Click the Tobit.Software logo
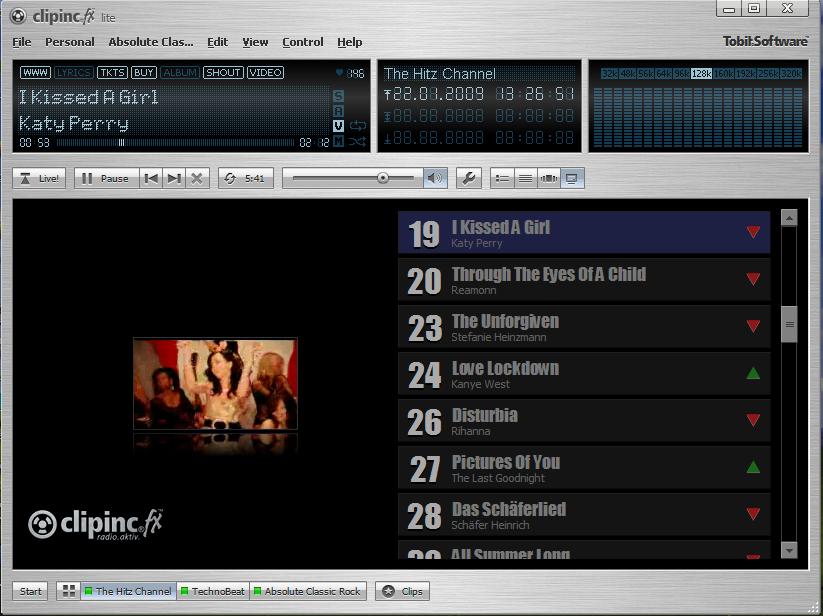Image resolution: width=823 pixels, height=616 pixels. pos(765,41)
